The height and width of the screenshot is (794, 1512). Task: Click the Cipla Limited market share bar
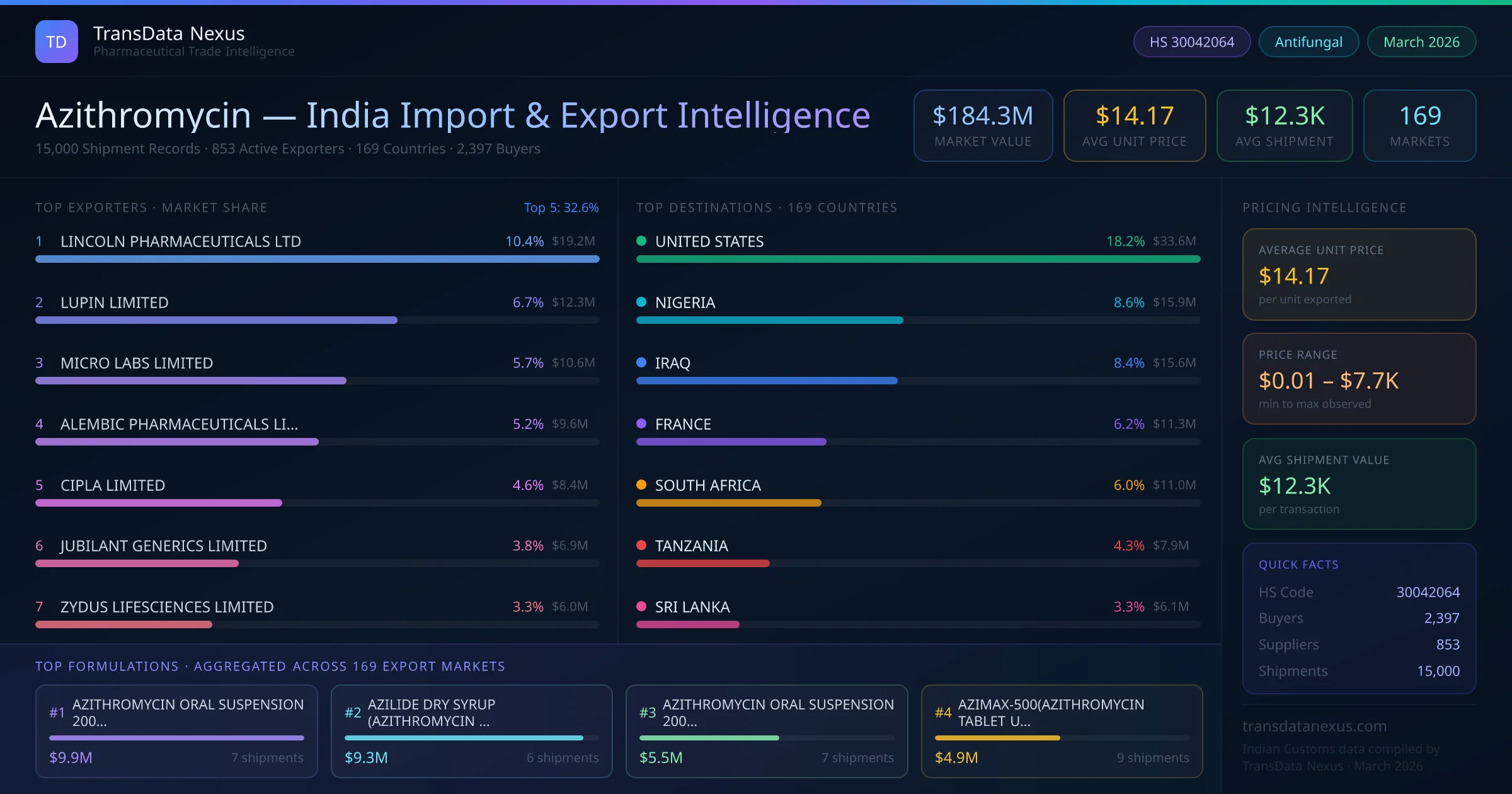point(159,503)
